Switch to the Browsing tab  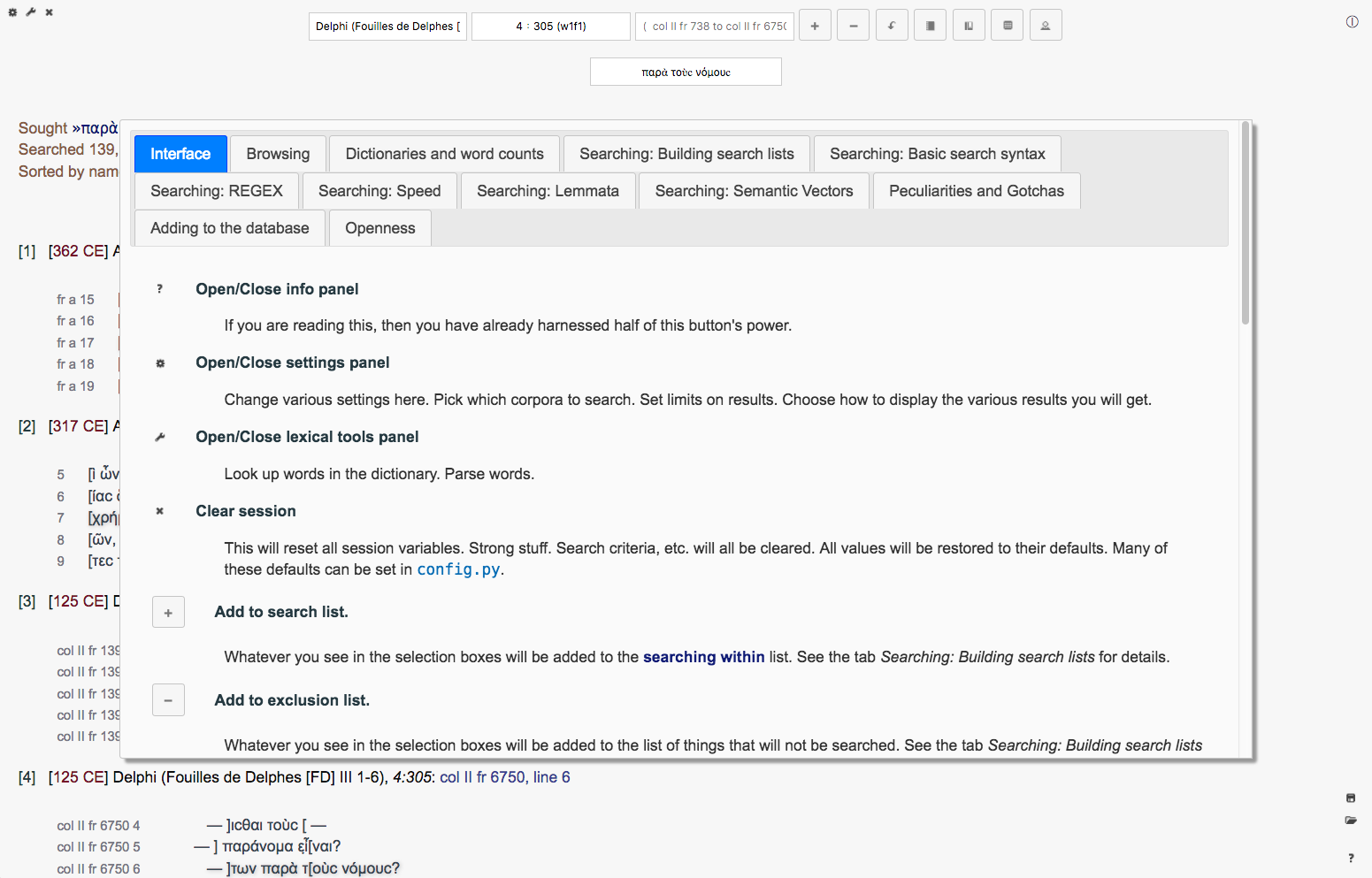(278, 154)
